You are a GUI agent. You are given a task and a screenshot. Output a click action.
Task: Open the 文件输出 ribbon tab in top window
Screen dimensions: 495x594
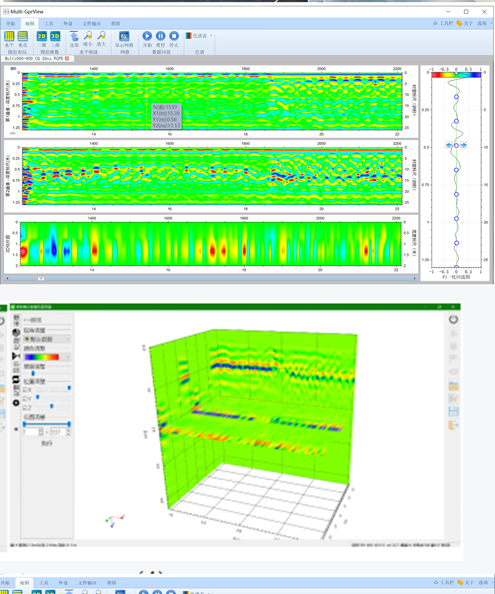point(92,23)
